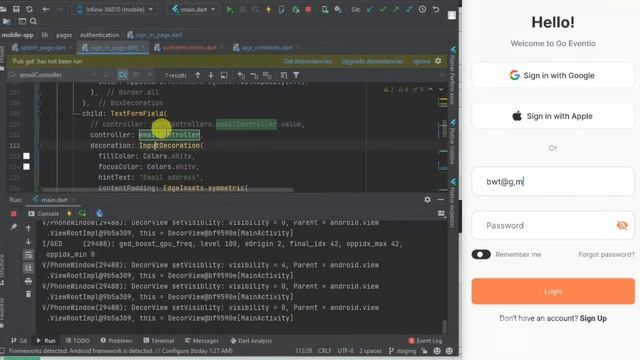The width and height of the screenshot is (640, 360).
Task: Toggle the Remember me switch
Action: point(481,254)
